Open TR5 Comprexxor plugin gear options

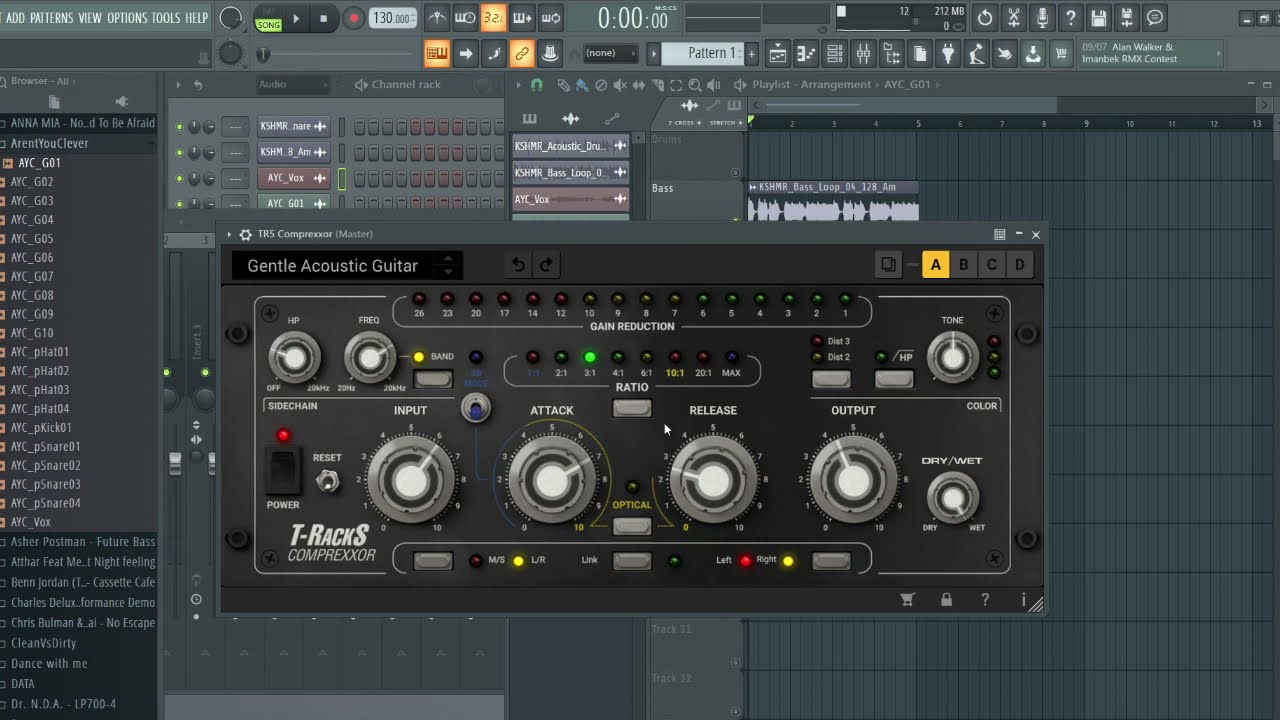pyautogui.click(x=245, y=234)
